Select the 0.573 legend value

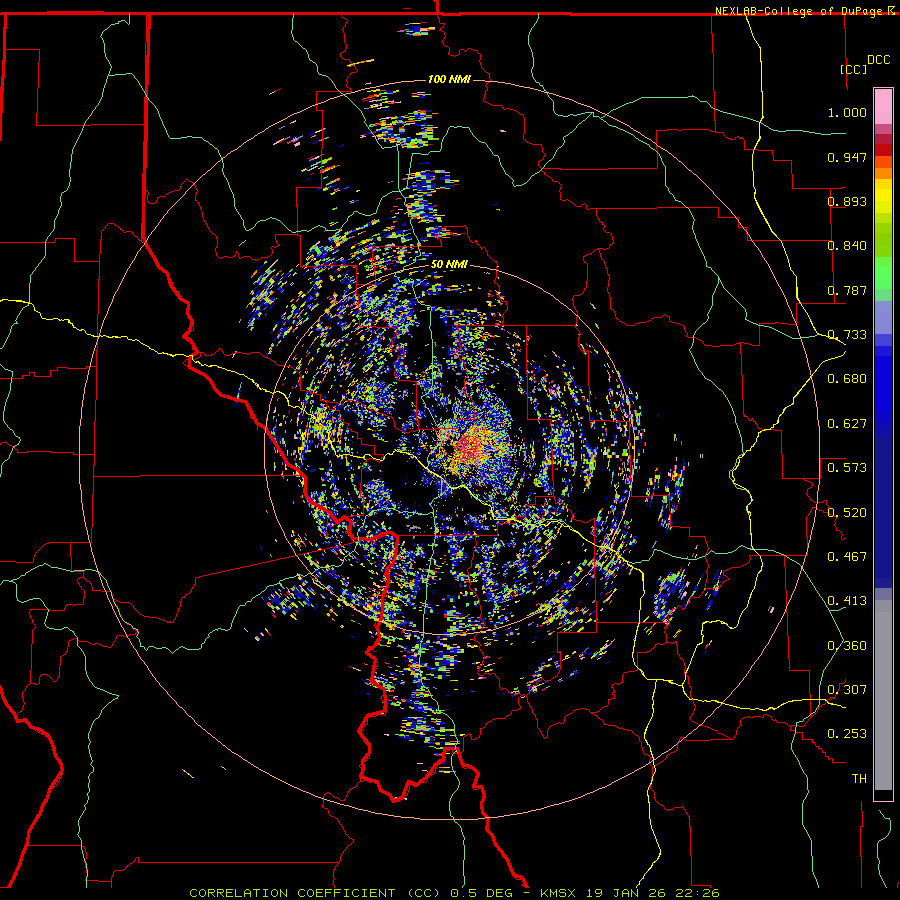click(x=847, y=468)
